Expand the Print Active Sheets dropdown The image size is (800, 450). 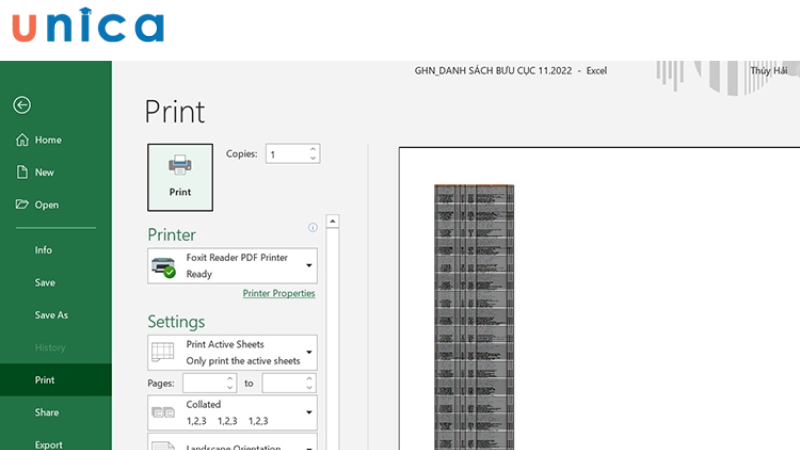[309, 352]
